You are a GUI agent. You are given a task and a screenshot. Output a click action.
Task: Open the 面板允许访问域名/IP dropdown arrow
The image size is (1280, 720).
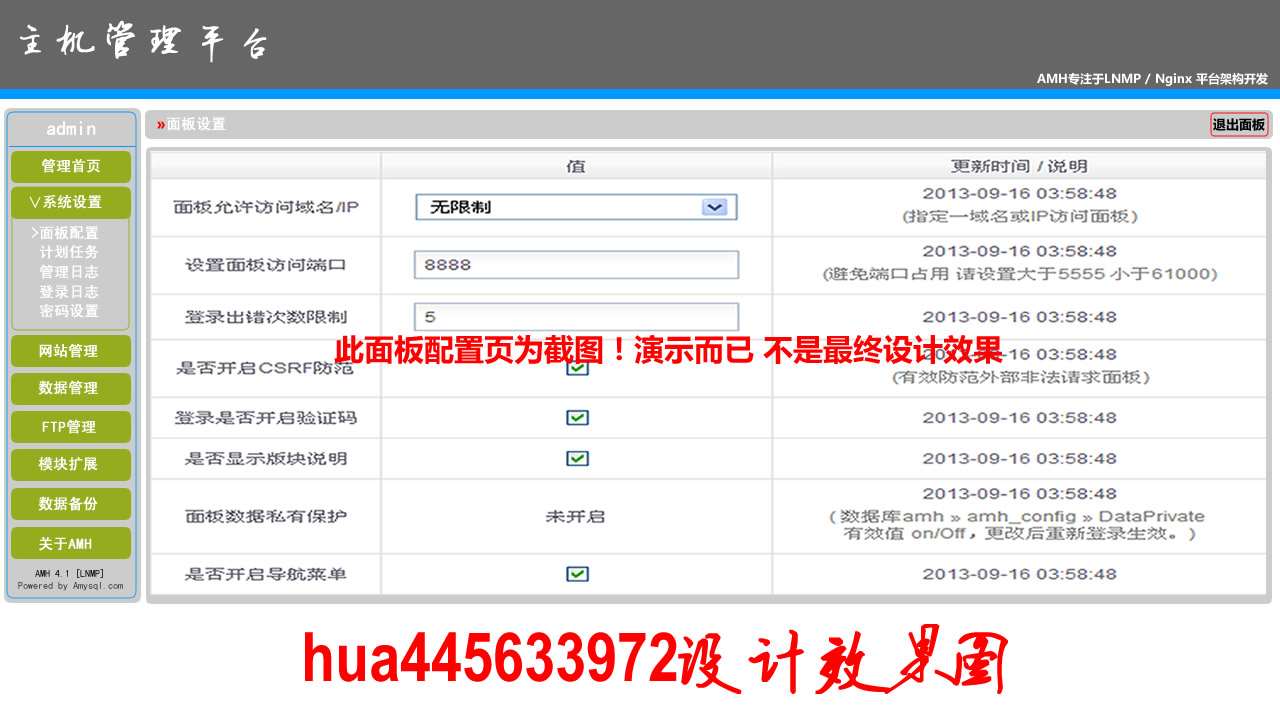714,207
